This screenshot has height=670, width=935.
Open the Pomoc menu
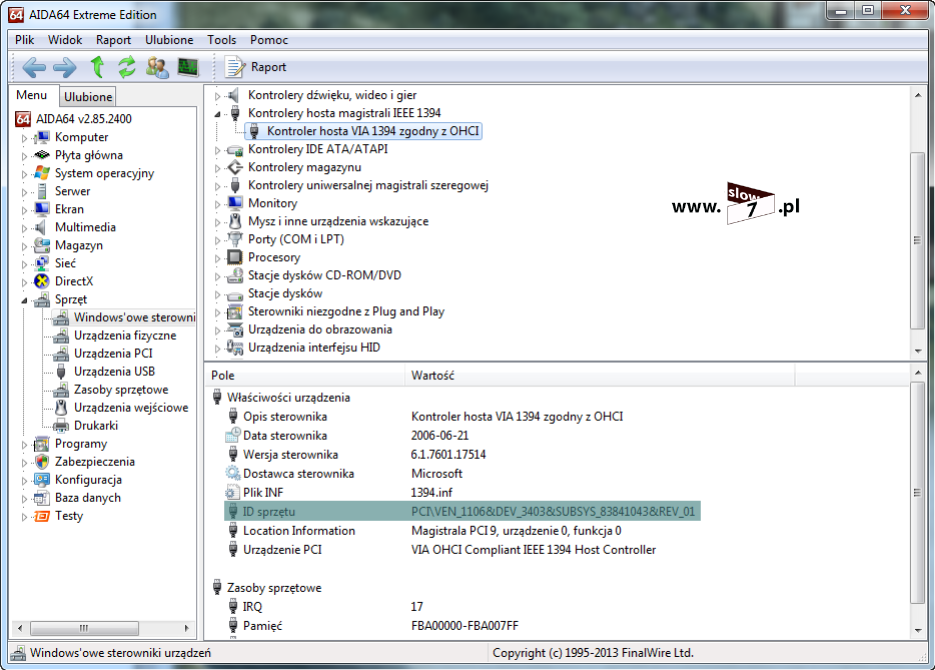click(269, 40)
